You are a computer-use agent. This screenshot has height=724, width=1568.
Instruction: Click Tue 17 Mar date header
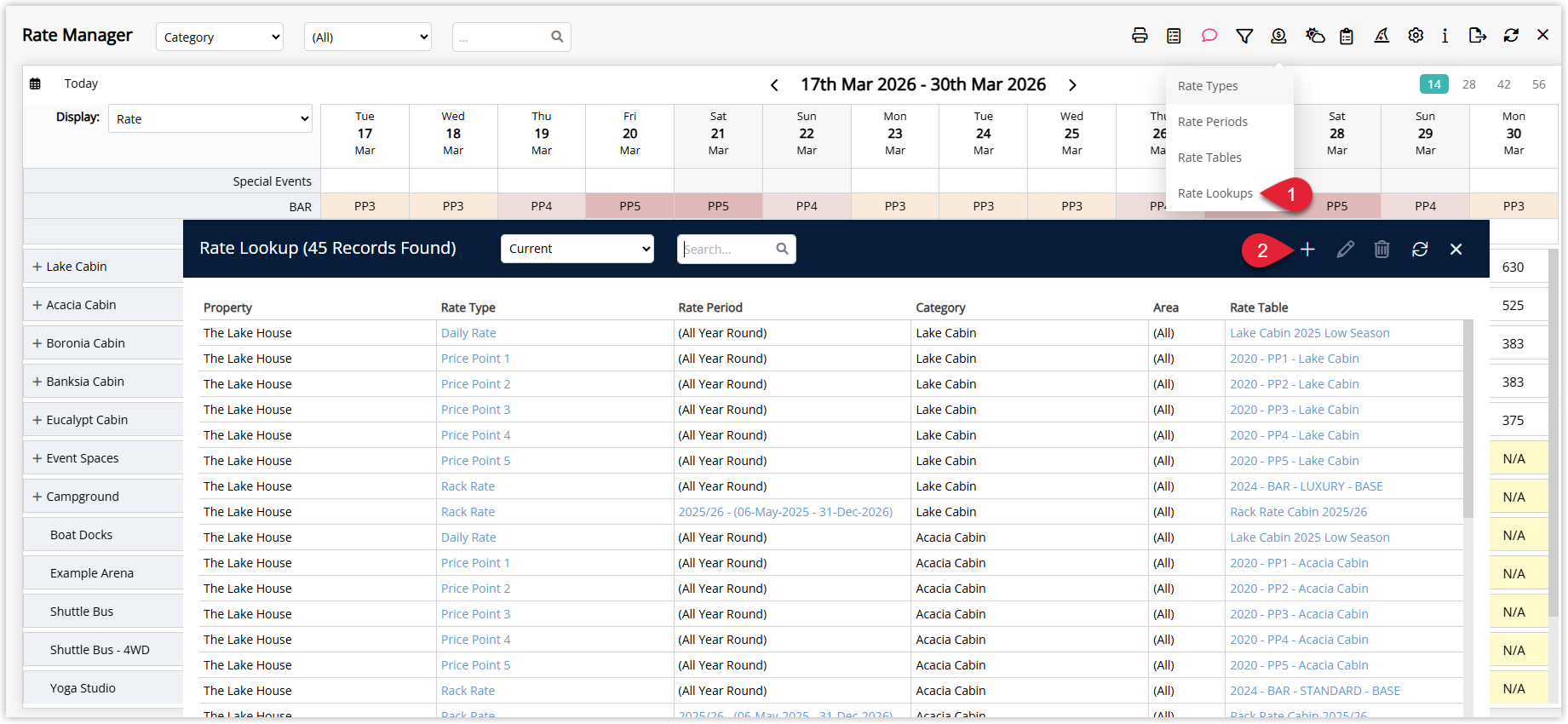point(365,134)
